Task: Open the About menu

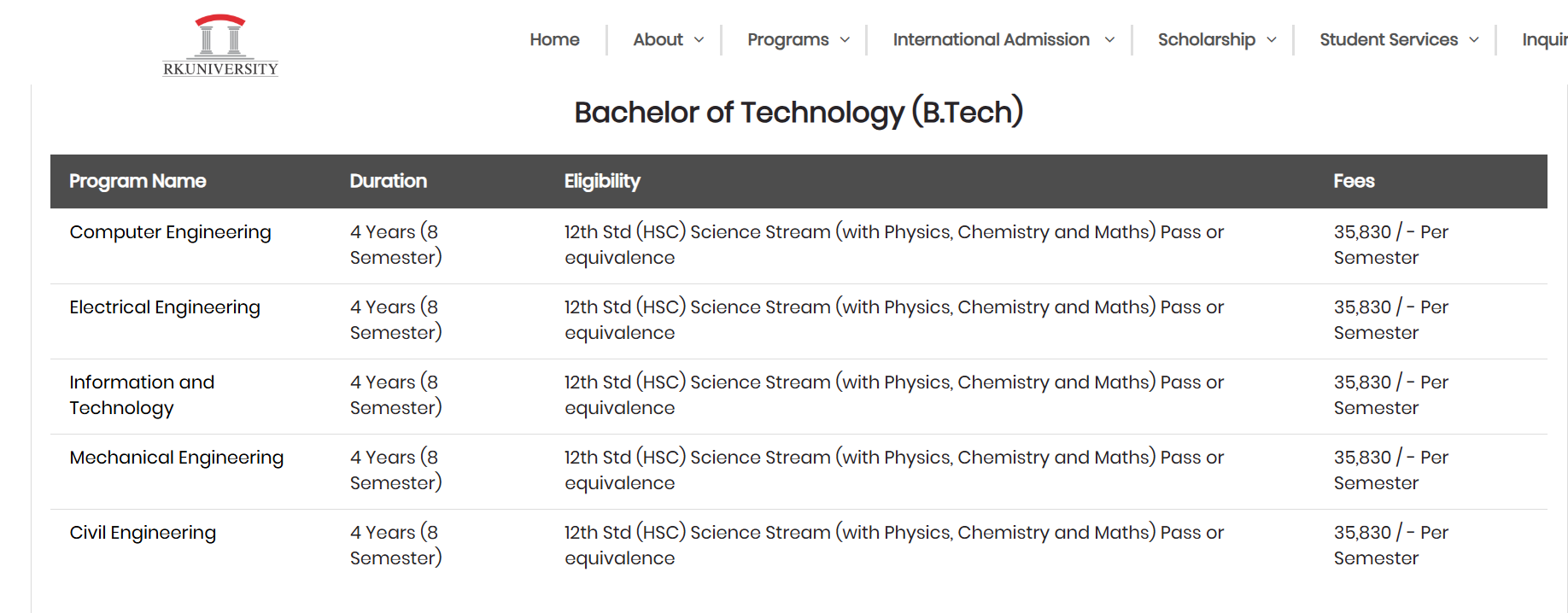Action: (x=658, y=39)
